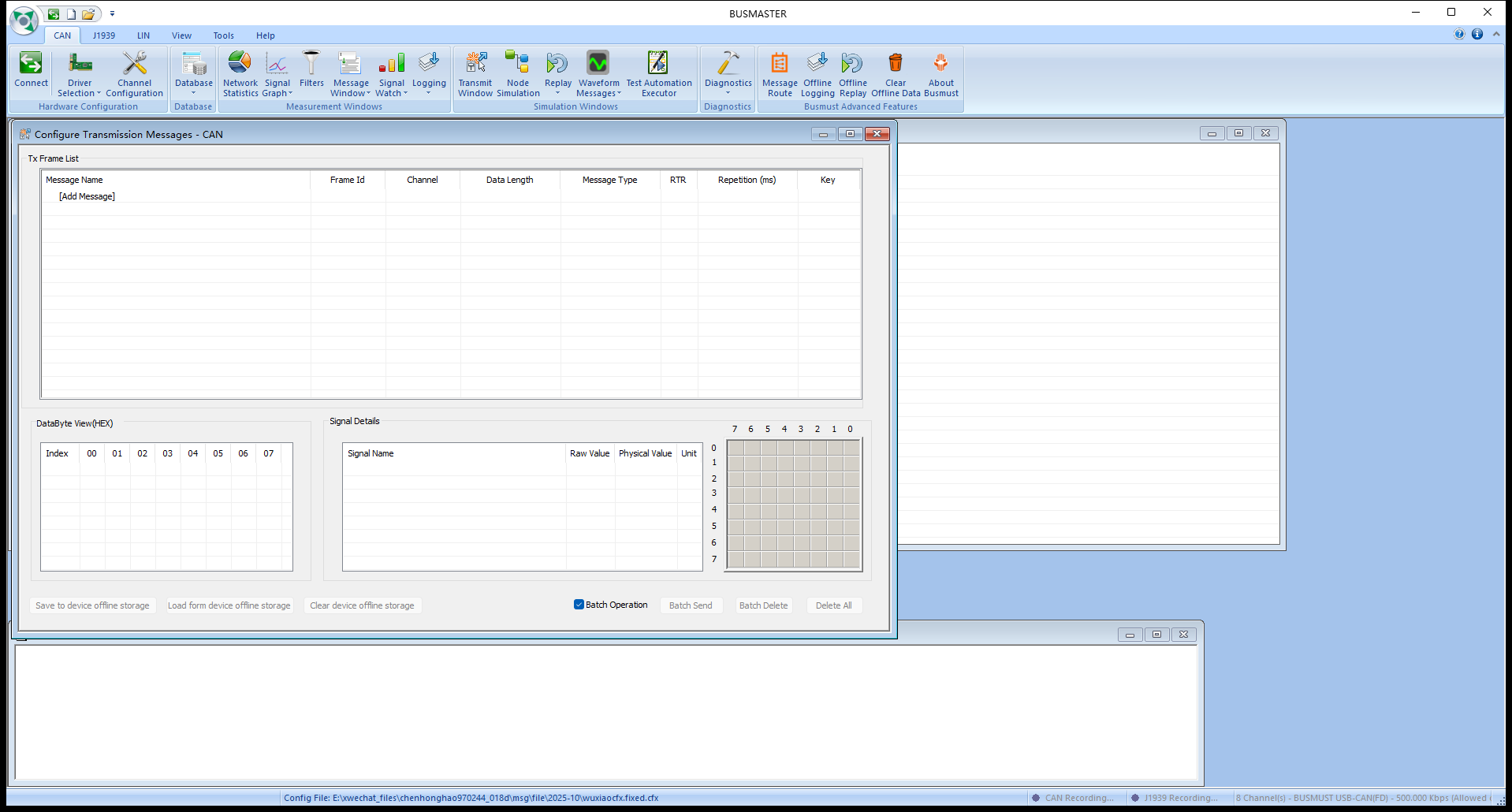The height and width of the screenshot is (812, 1512).
Task: Open About Busmust
Action: click(941, 73)
